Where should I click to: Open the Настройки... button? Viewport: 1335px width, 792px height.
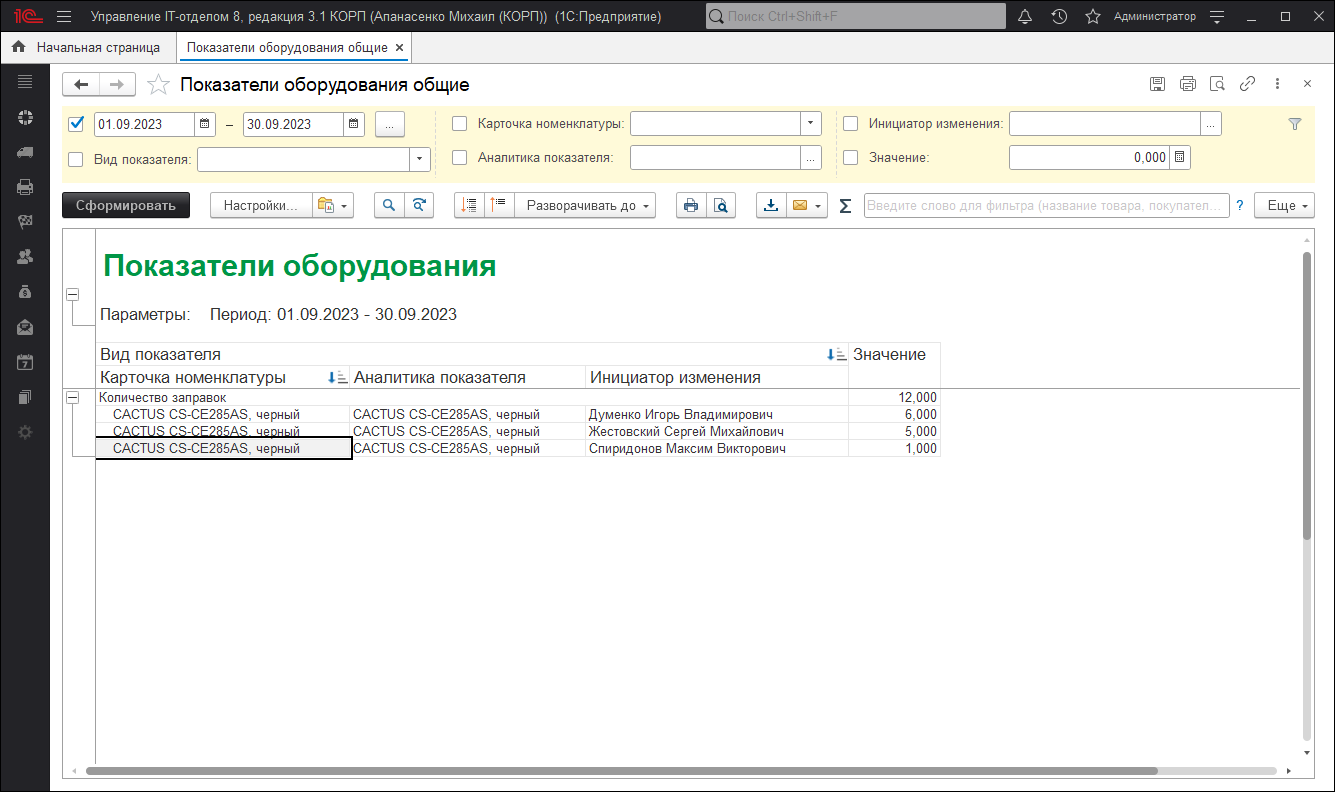260,206
